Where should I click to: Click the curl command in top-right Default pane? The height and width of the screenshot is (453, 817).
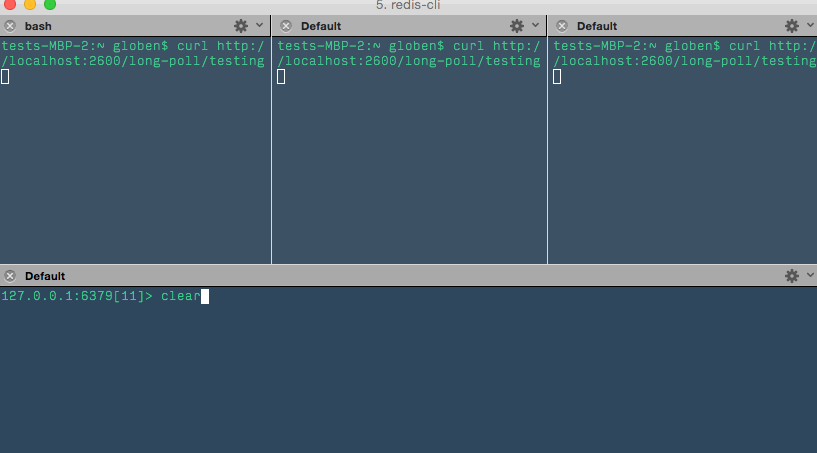point(685,54)
